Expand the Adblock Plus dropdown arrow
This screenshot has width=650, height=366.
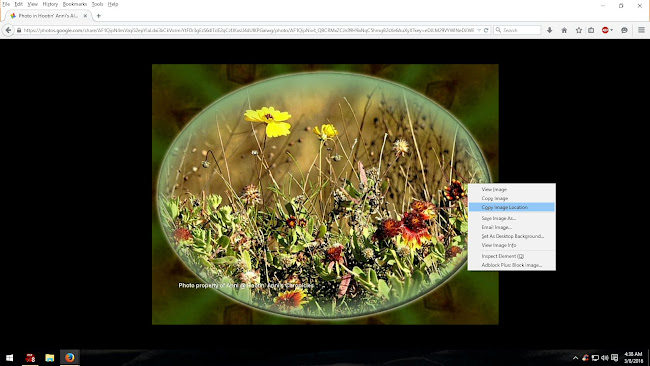(611, 30)
